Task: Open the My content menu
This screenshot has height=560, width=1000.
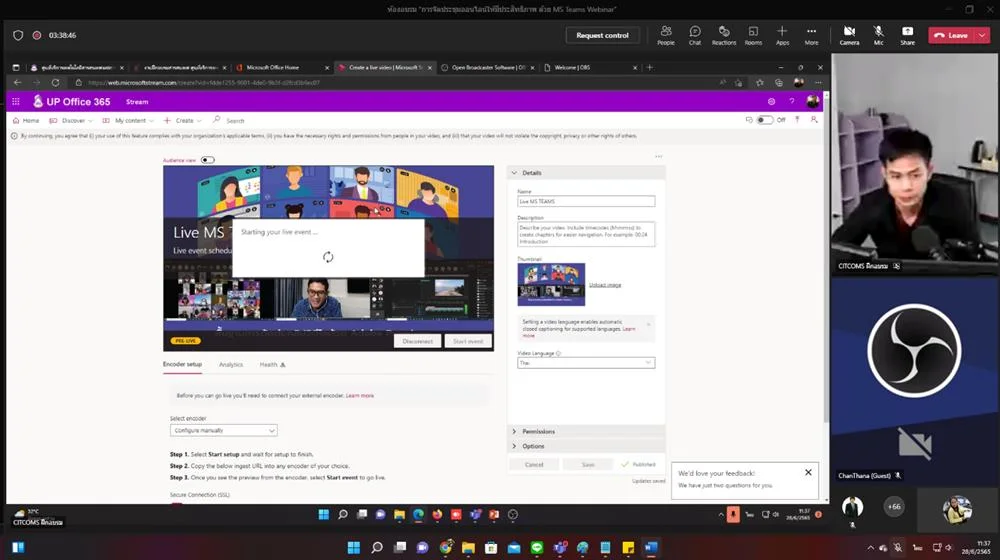Action: pyautogui.click(x=128, y=121)
